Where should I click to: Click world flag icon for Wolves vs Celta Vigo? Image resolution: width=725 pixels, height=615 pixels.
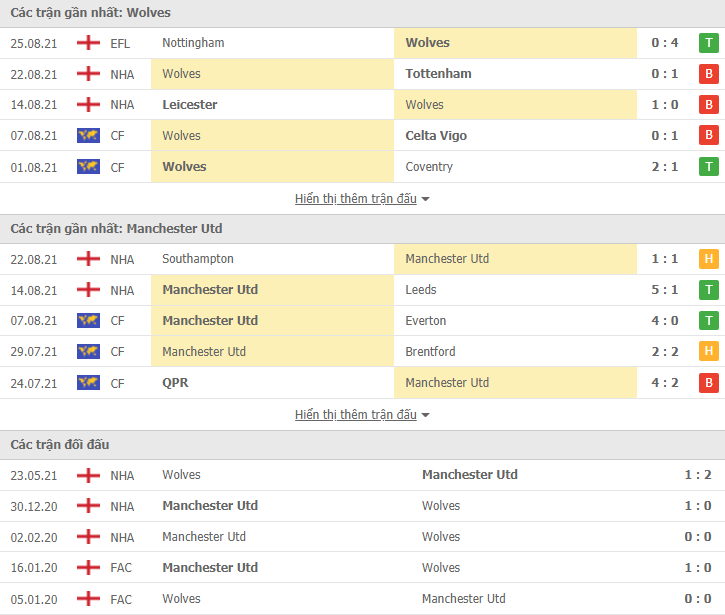88,135
